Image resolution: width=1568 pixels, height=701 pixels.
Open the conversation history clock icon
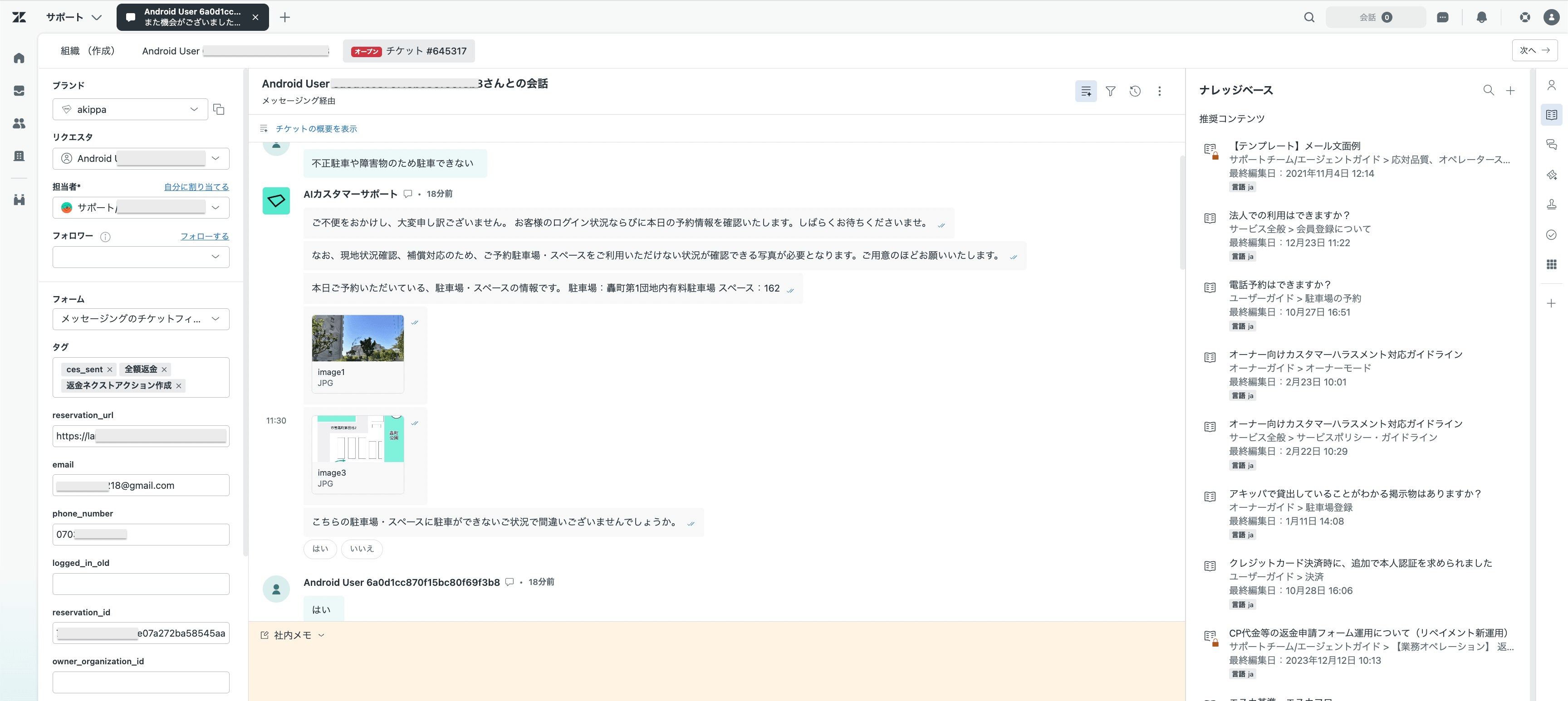coord(1135,91)
